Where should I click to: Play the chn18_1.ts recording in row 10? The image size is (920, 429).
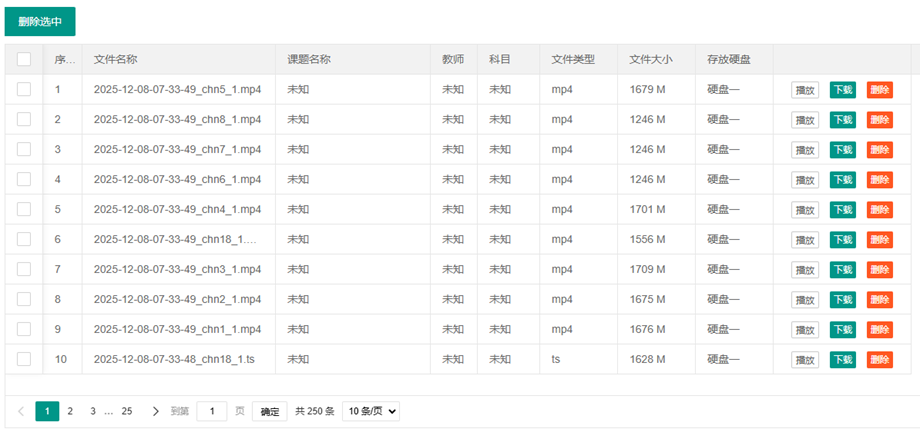click(x=804, y=360)
